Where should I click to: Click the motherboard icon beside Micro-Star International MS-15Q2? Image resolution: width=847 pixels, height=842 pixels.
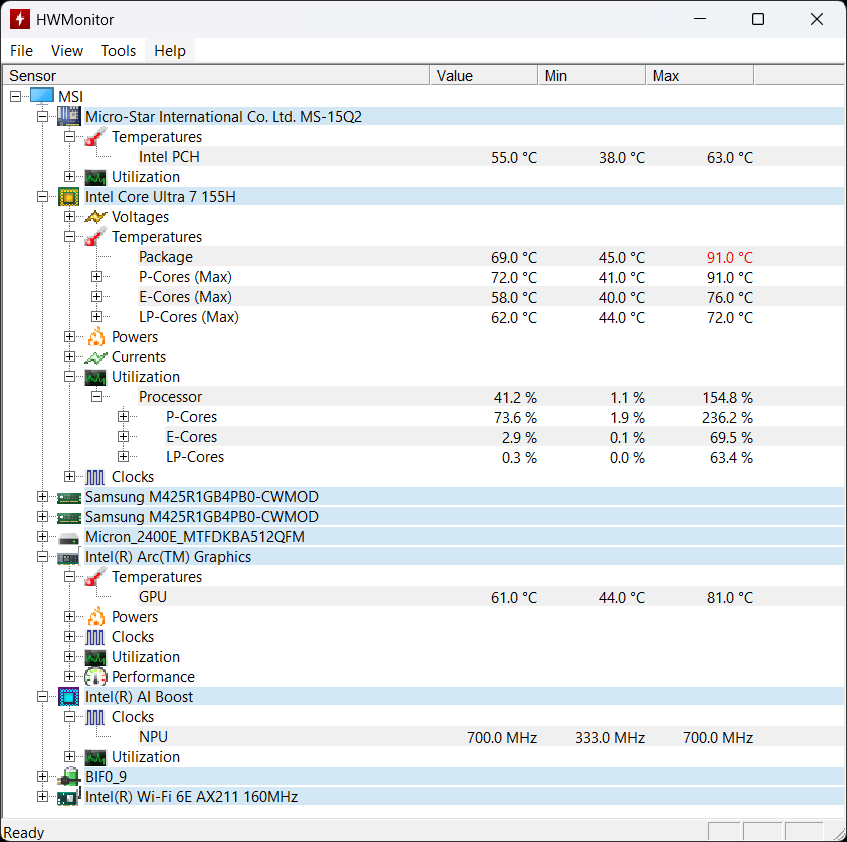click(69, 116)
